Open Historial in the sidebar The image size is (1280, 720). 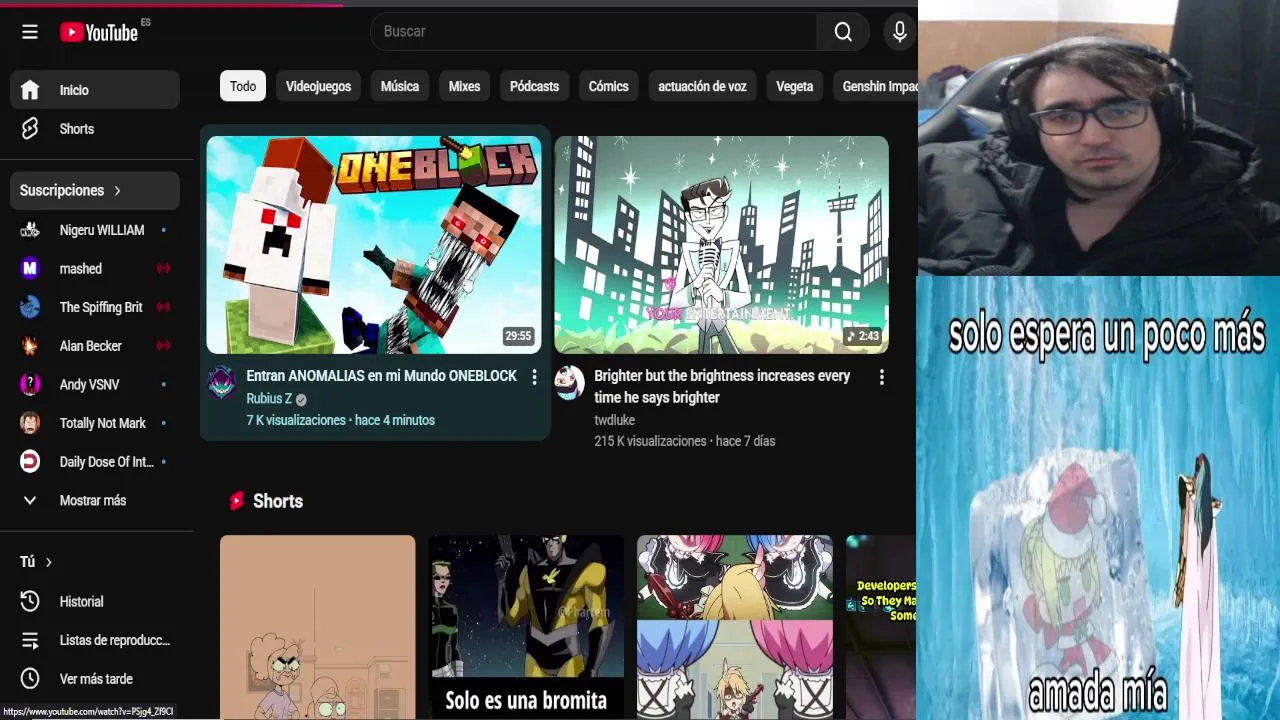click(95, 601)
